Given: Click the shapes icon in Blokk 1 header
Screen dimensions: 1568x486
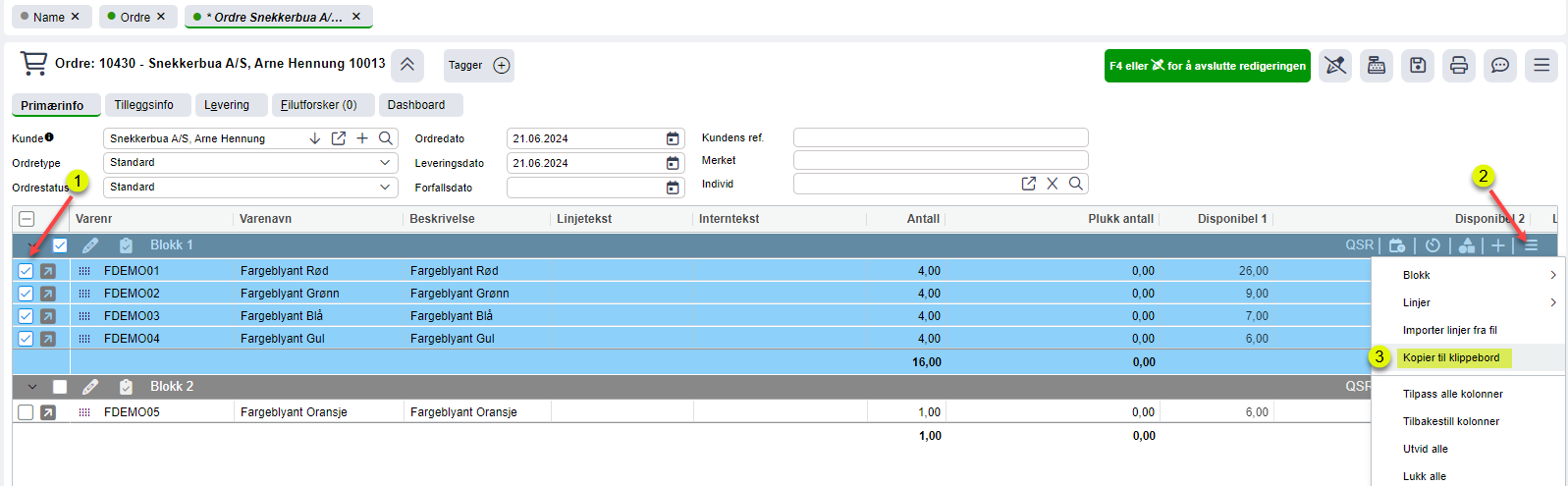Looking at the screenshot, I should click(x=1467, y=245).
